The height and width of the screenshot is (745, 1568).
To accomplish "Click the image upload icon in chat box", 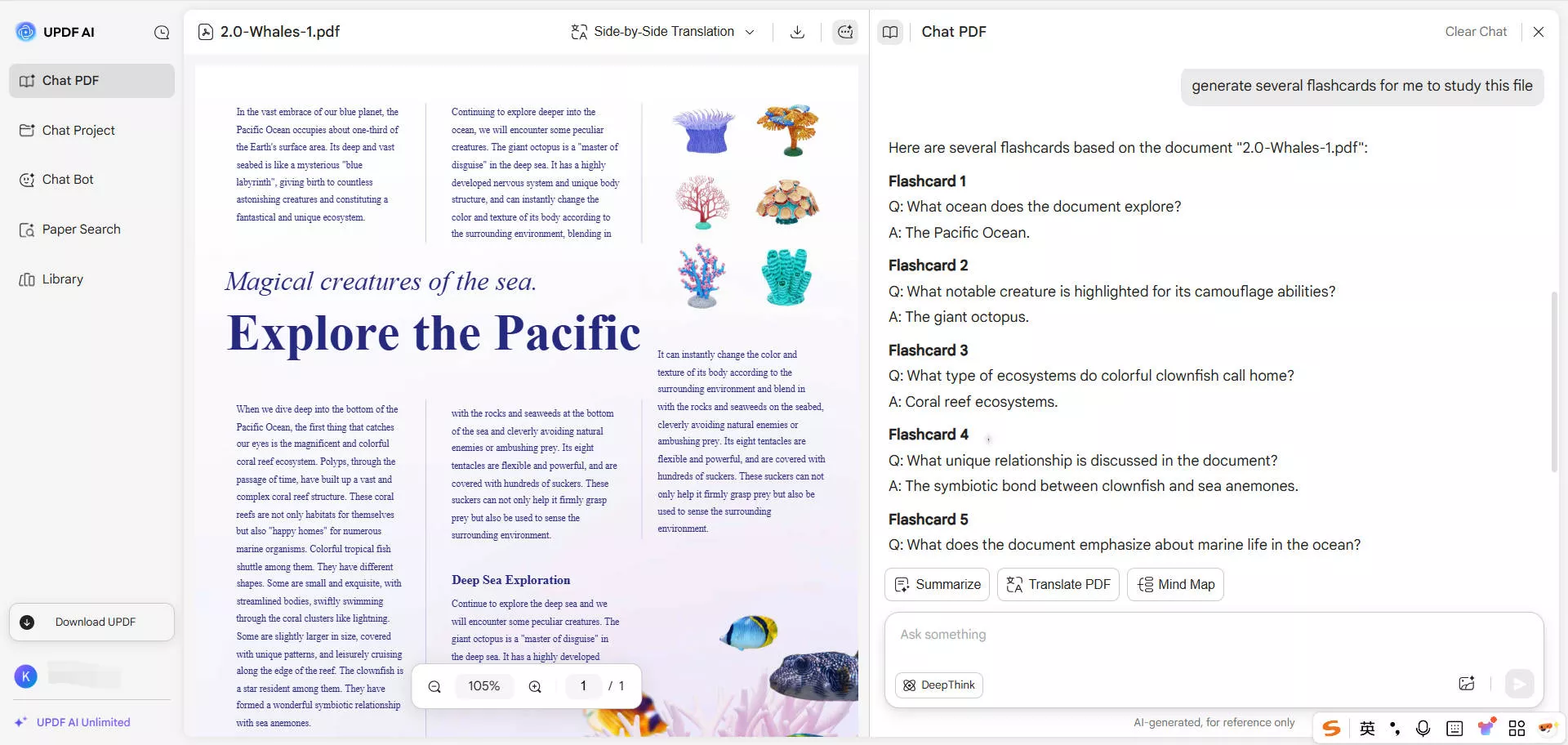I will tap(1467, 684).
